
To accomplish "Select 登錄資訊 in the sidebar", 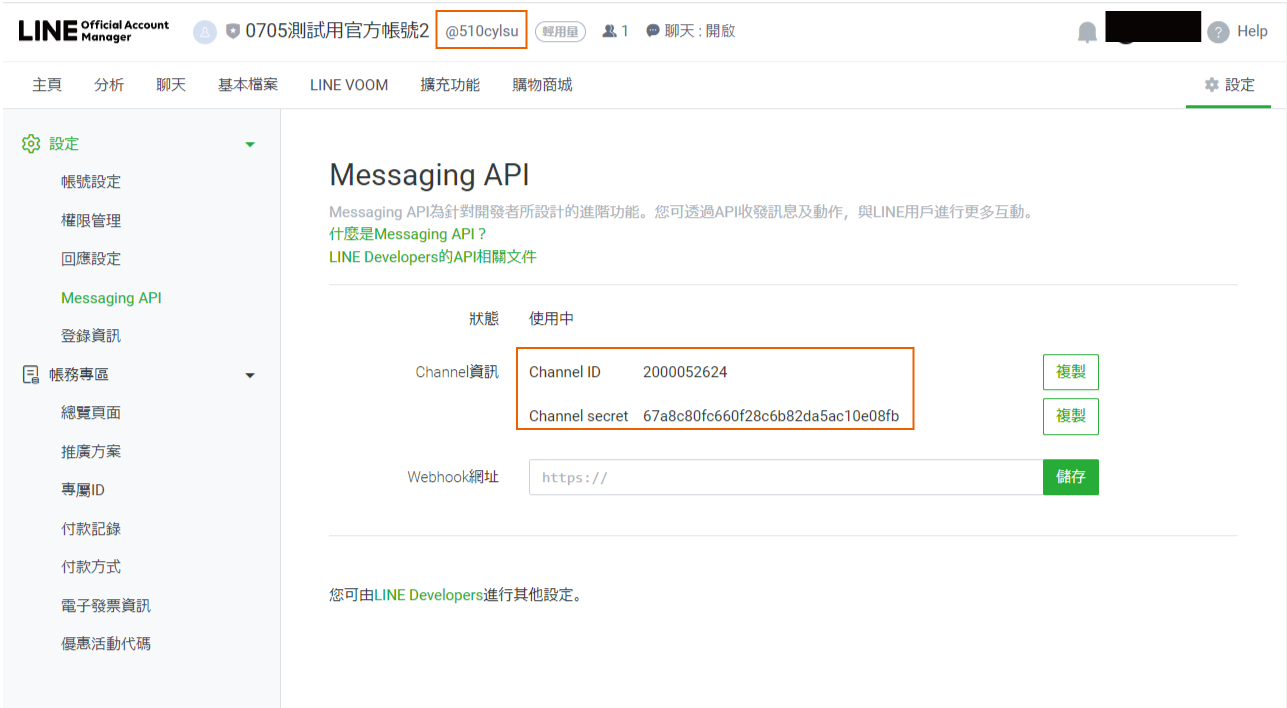I will (91, 336).
